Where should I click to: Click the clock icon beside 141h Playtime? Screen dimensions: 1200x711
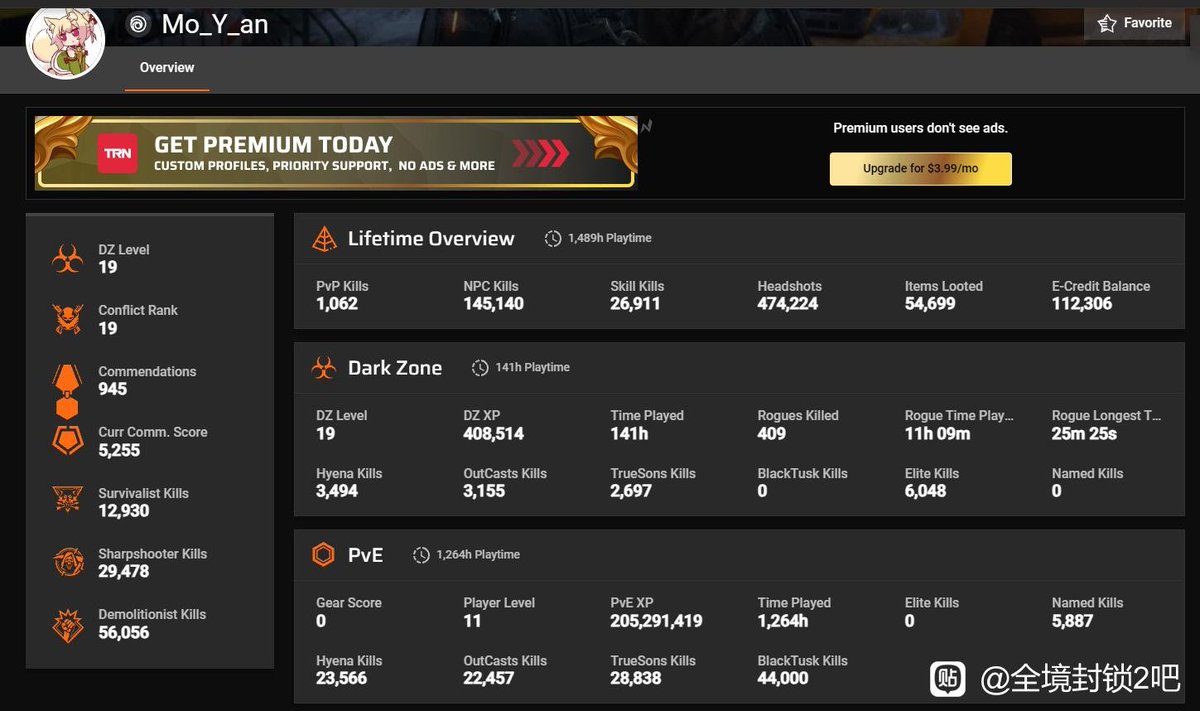[x=480, y=368]
